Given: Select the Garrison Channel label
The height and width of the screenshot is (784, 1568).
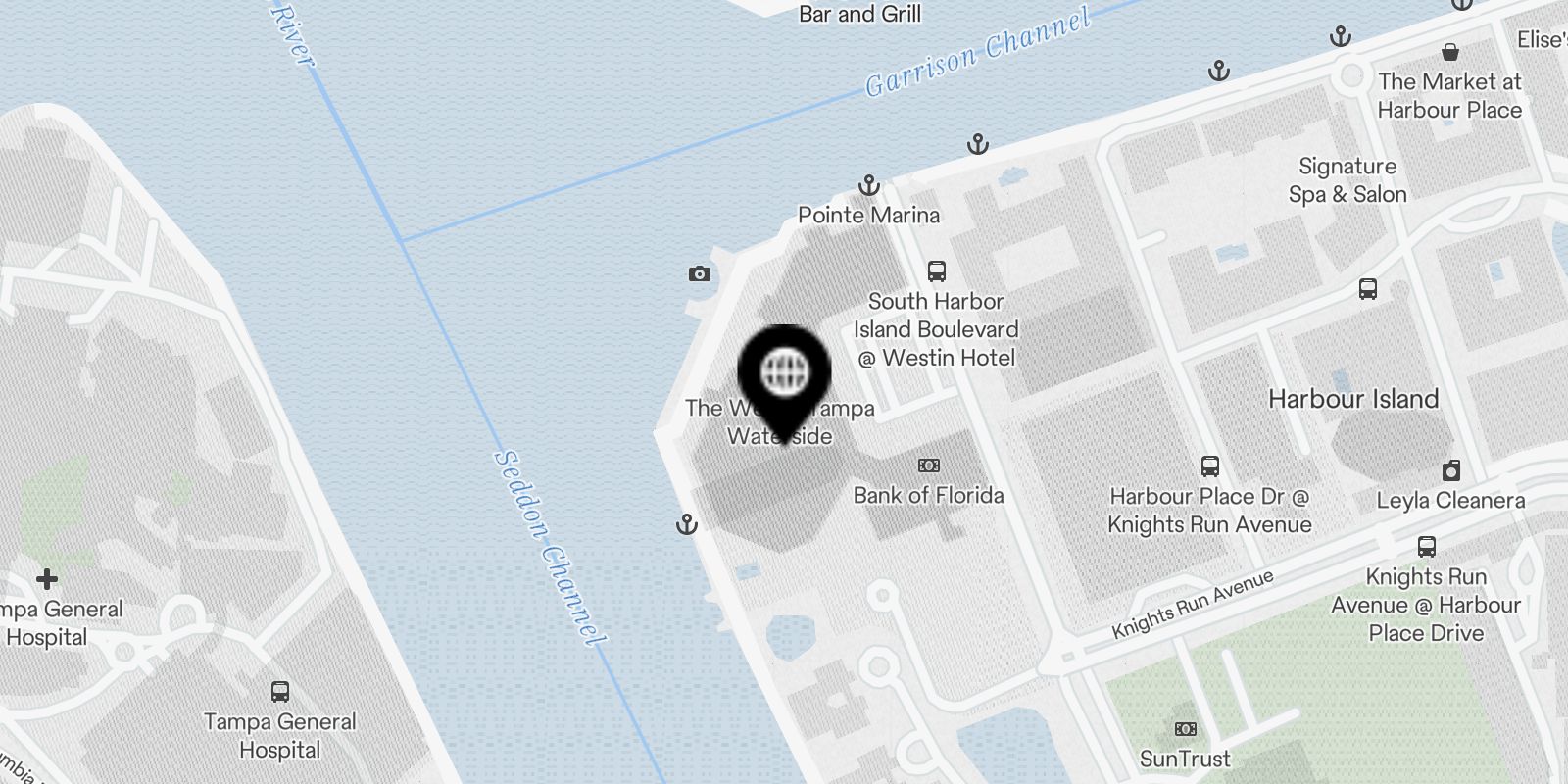Looking at the screenshot, I should [x=977, y=52].
